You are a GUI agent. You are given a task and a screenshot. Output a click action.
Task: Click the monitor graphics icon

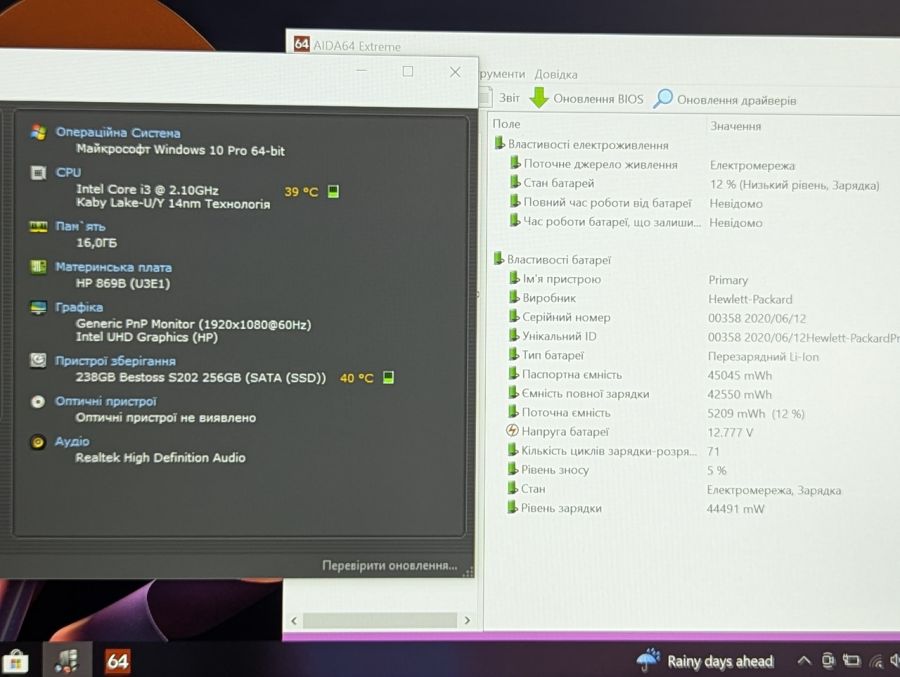pos(38,307)
